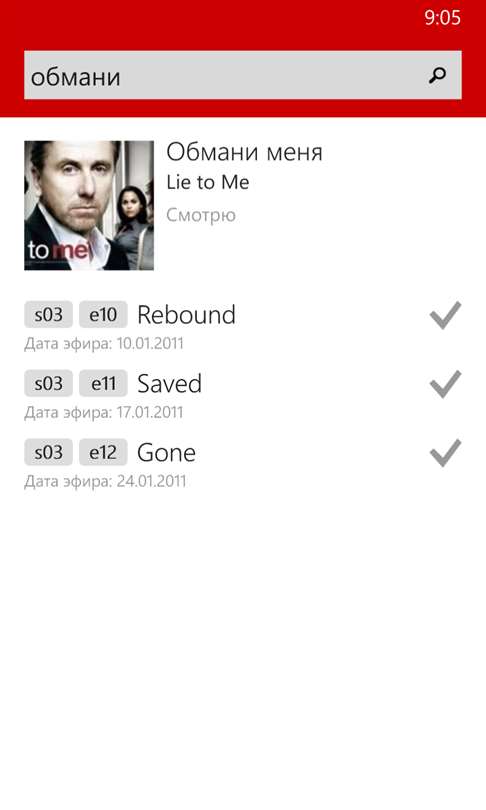
Task: Toggle watched checkmark for Gone episode
Action: tap(445, 453)
